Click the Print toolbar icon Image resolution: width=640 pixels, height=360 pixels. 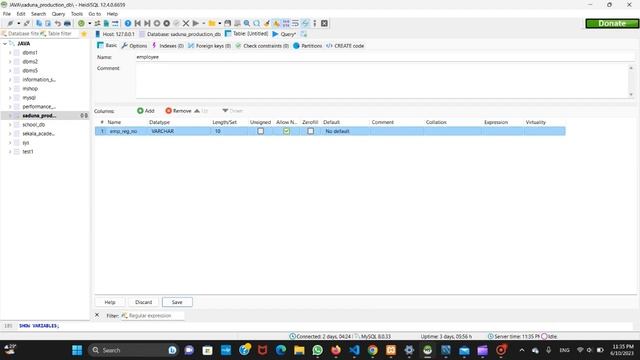pyautogui.click(x=67, y=24)
